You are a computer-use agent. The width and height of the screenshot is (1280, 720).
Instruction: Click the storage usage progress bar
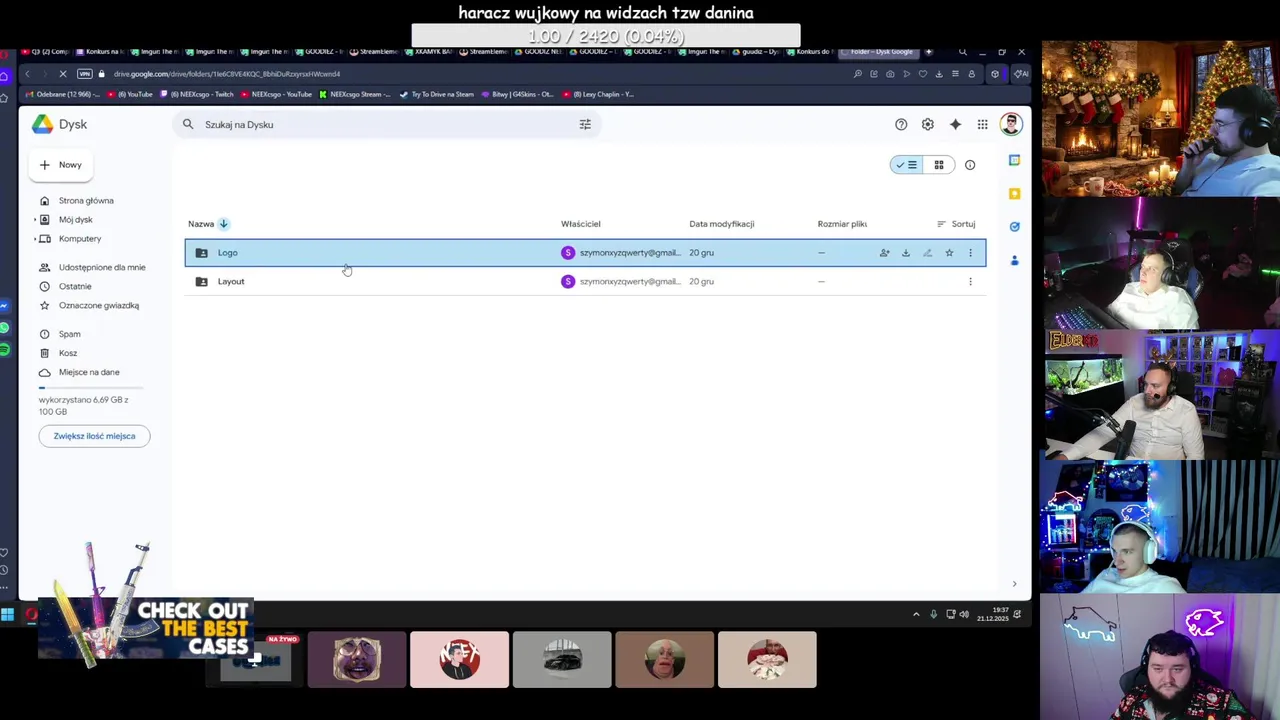(91, 387)
